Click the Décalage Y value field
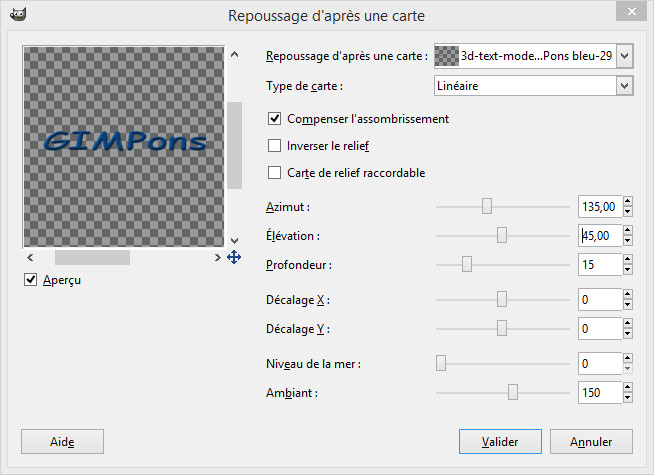The height and width of the screenshot is (475, 654). [600, 329]
